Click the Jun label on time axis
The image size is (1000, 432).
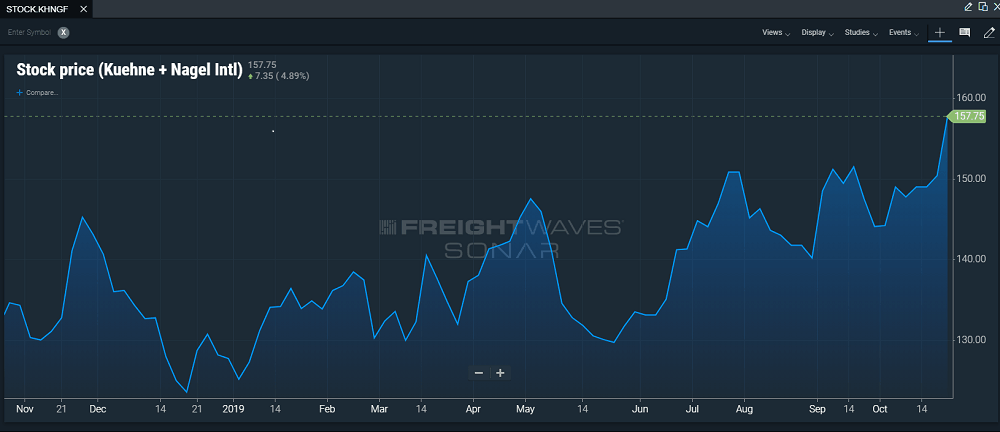click(640, 408)
